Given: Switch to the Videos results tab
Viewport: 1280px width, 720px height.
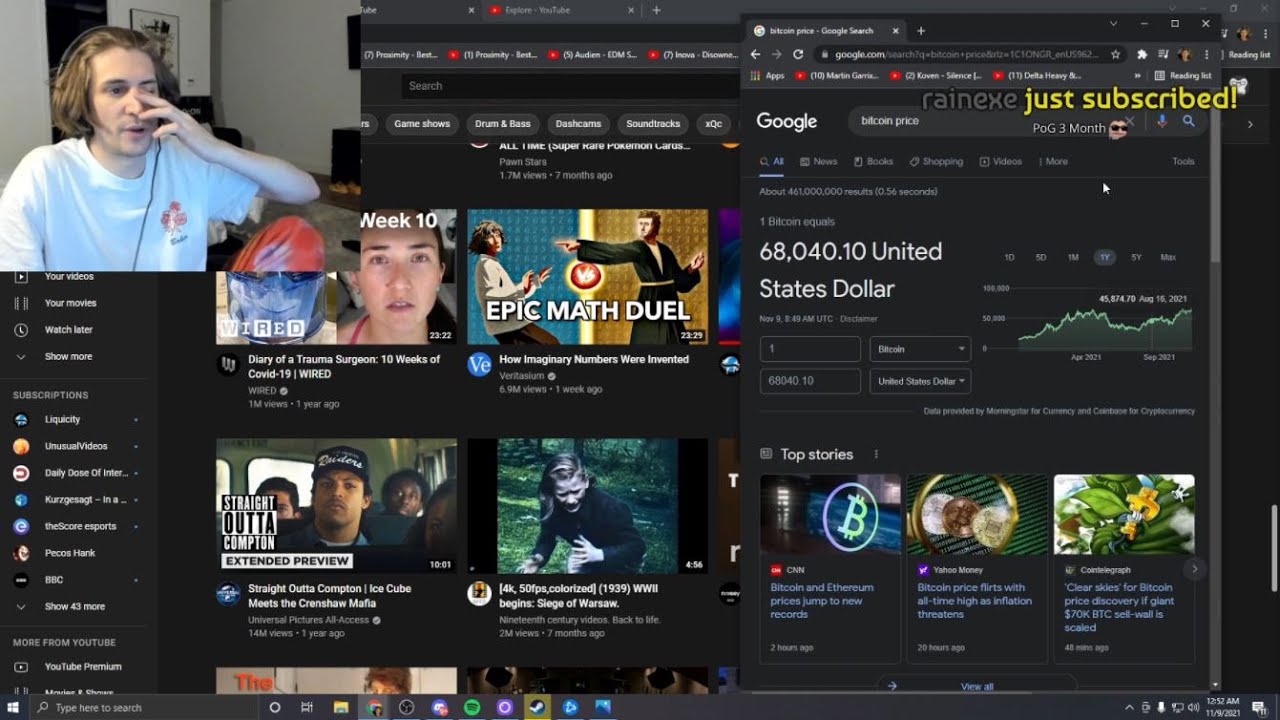Looking at the screenshot, I should pos(1001,161).
